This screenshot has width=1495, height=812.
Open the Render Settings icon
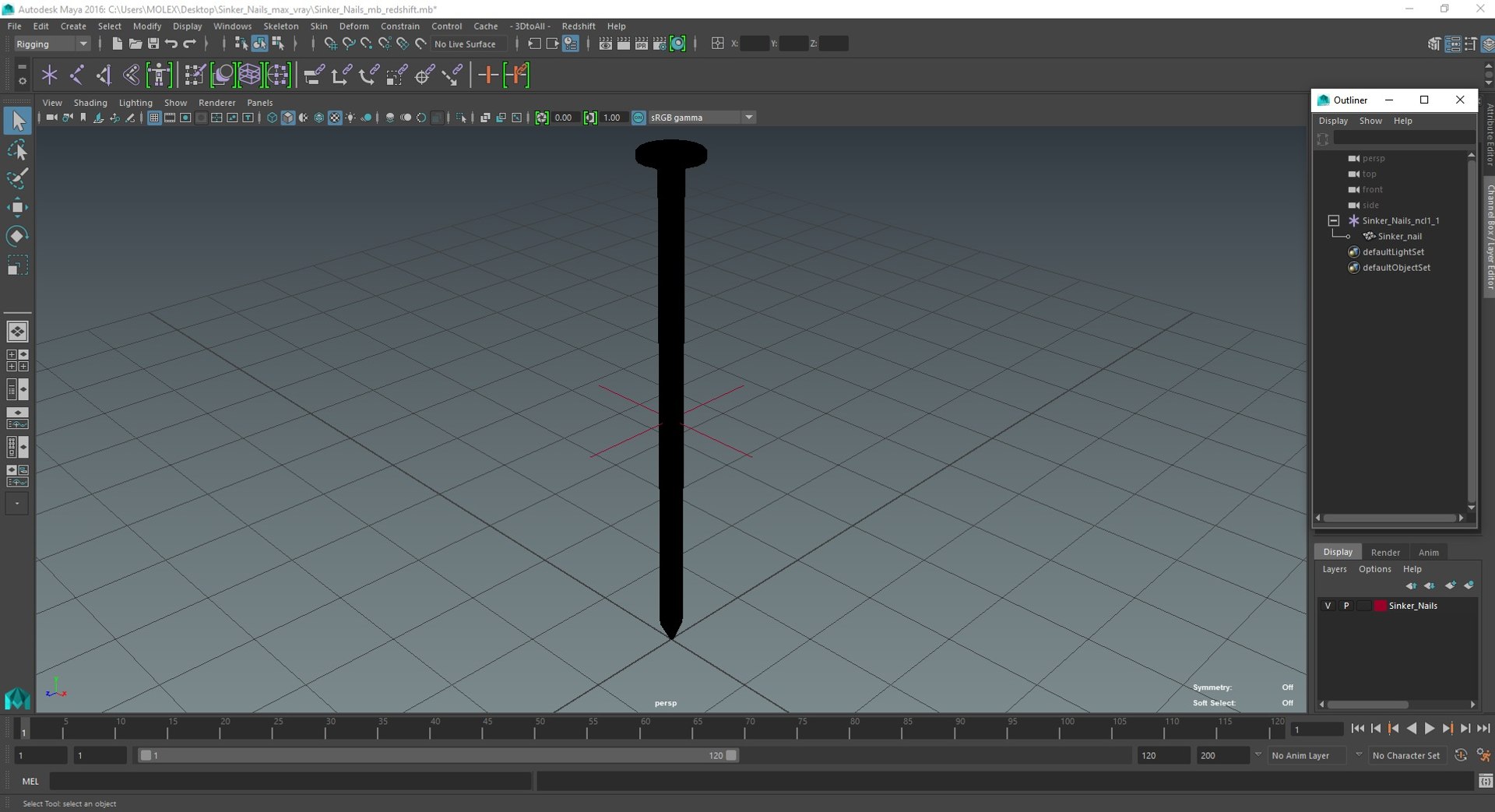point(660,44)
